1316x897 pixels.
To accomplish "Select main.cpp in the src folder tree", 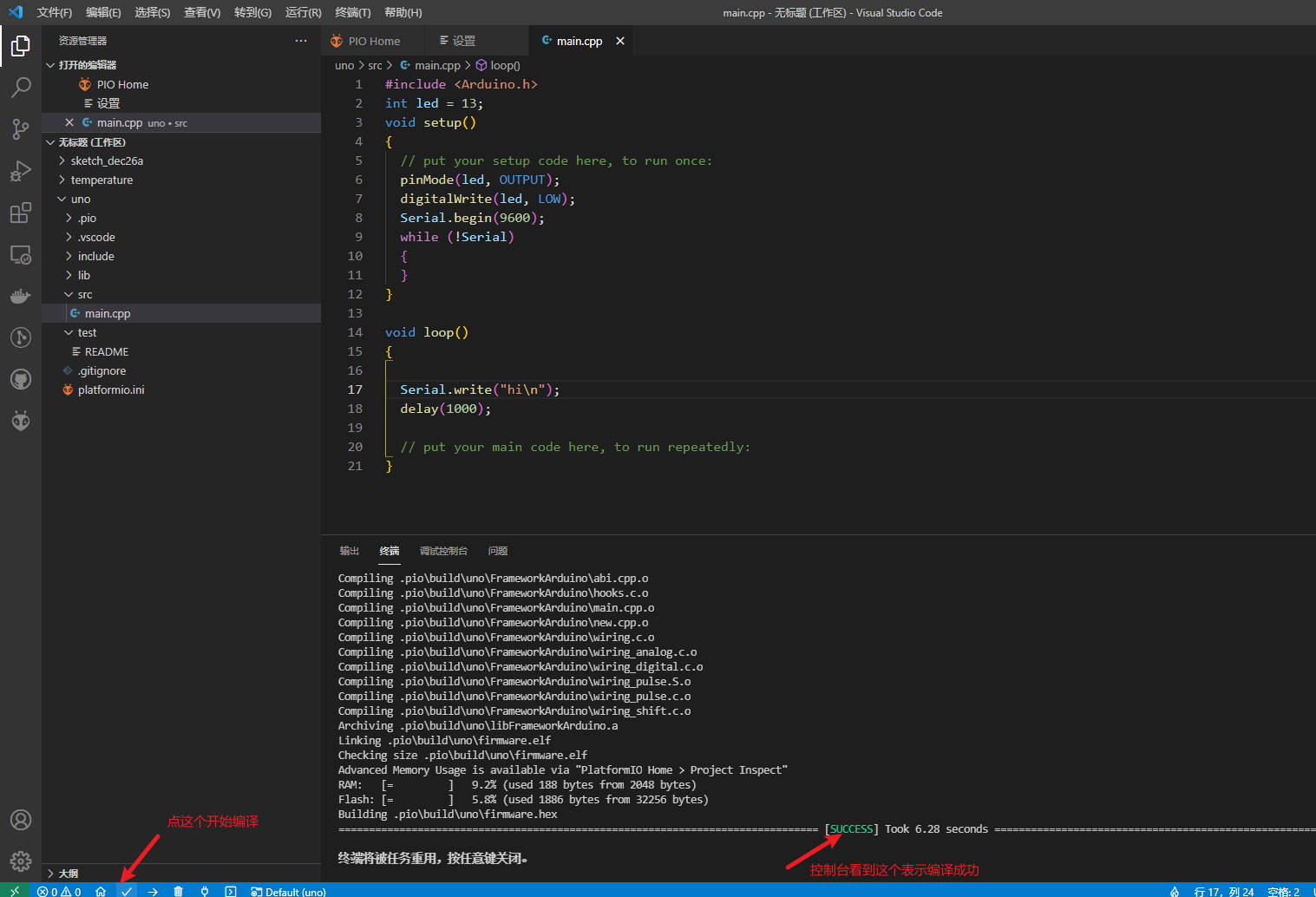I will pos(181,313).
